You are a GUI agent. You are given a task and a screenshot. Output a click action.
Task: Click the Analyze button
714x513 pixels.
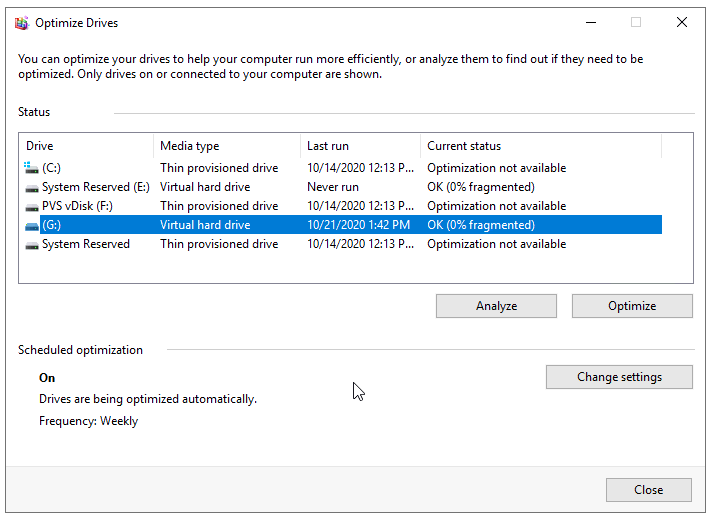pos(496,306)
